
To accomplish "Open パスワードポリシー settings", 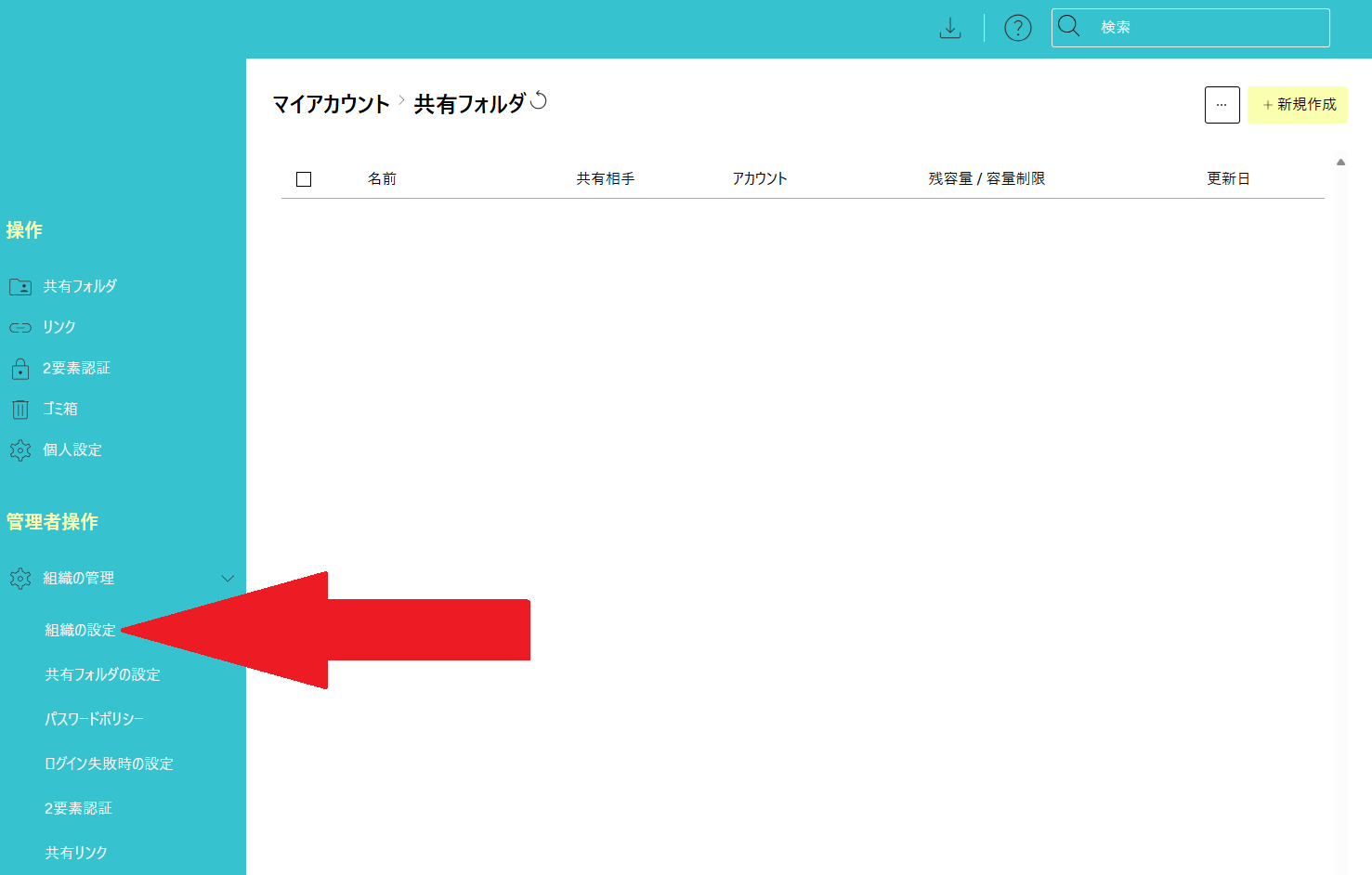I will tap(94, 719).
